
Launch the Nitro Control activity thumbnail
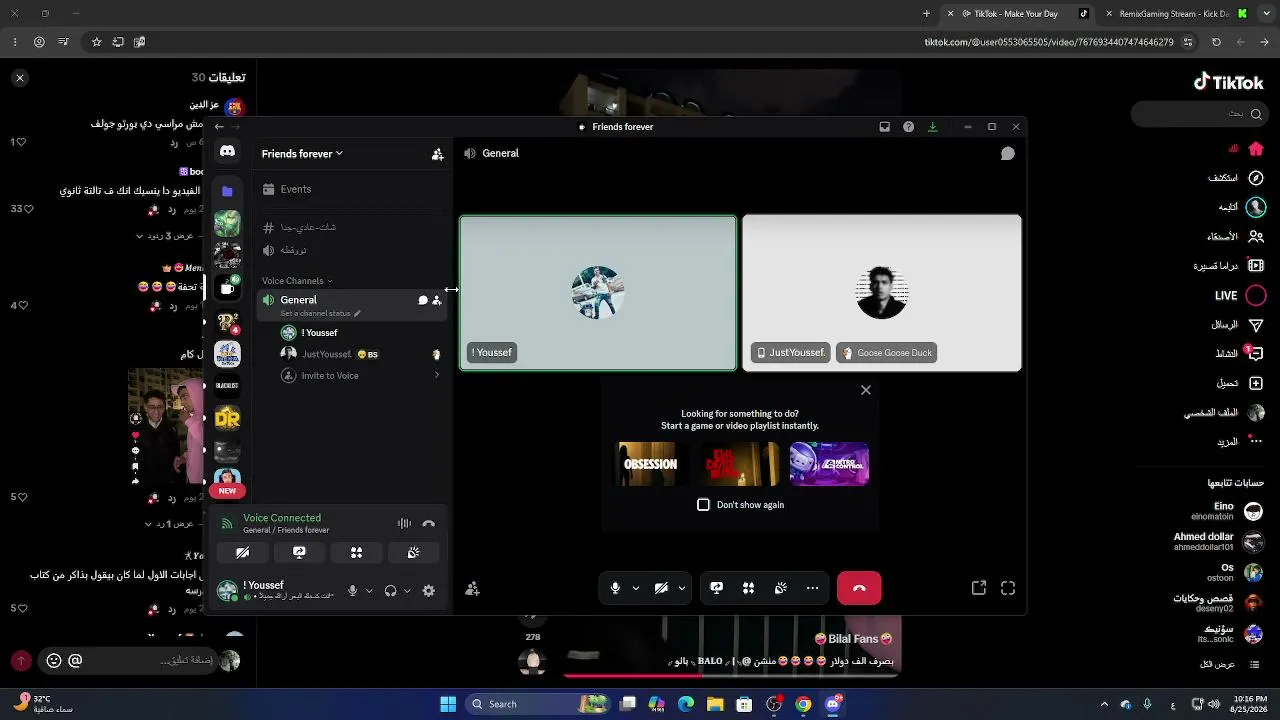pyautogui.click(x=829, y=464)
